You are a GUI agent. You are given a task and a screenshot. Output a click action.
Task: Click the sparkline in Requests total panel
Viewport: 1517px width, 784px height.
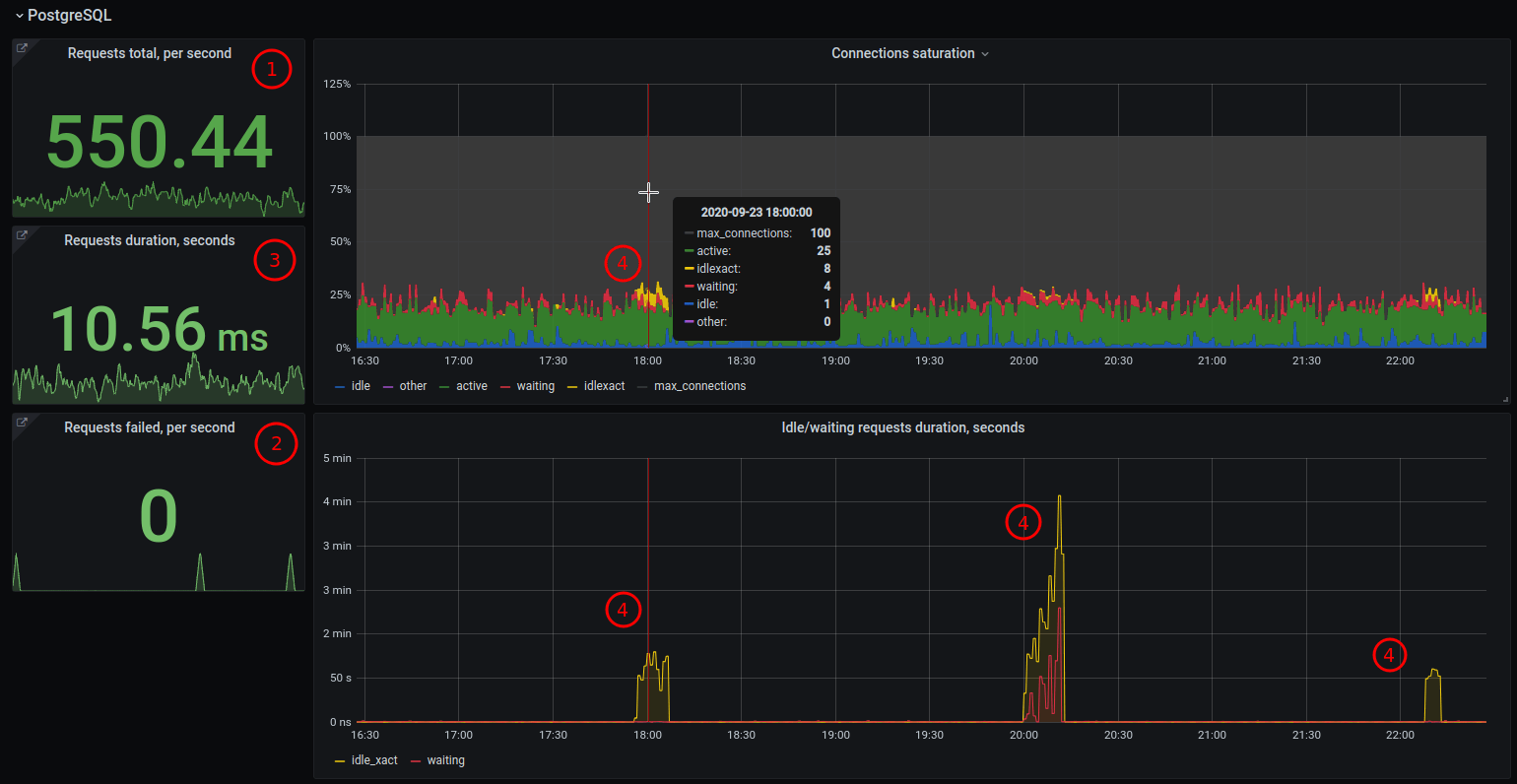click(x=159, y=199)
